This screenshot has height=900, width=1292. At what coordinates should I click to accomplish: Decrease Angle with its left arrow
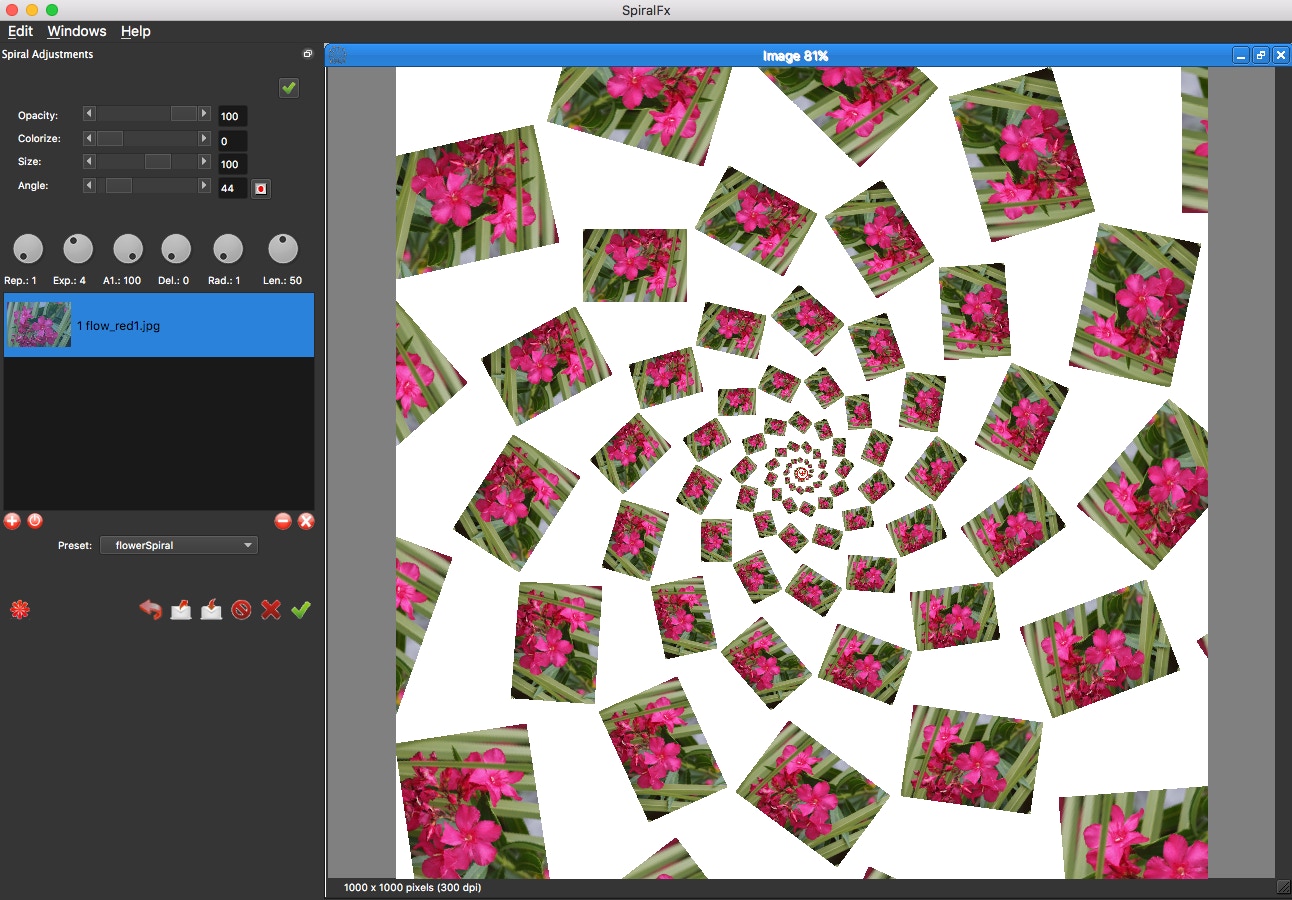click(x=89, y=185)
